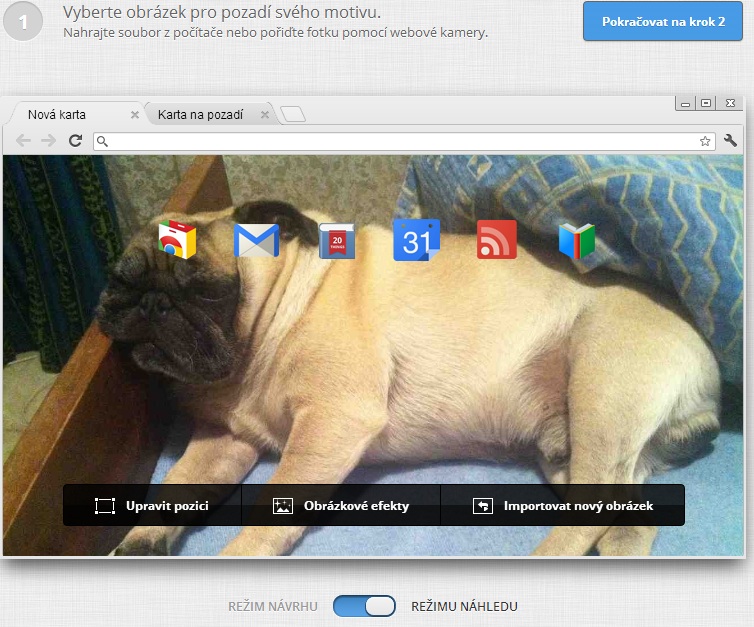The image size is (754, 627).
Task: Minimize the mock browser window
Action: [686, 103]
